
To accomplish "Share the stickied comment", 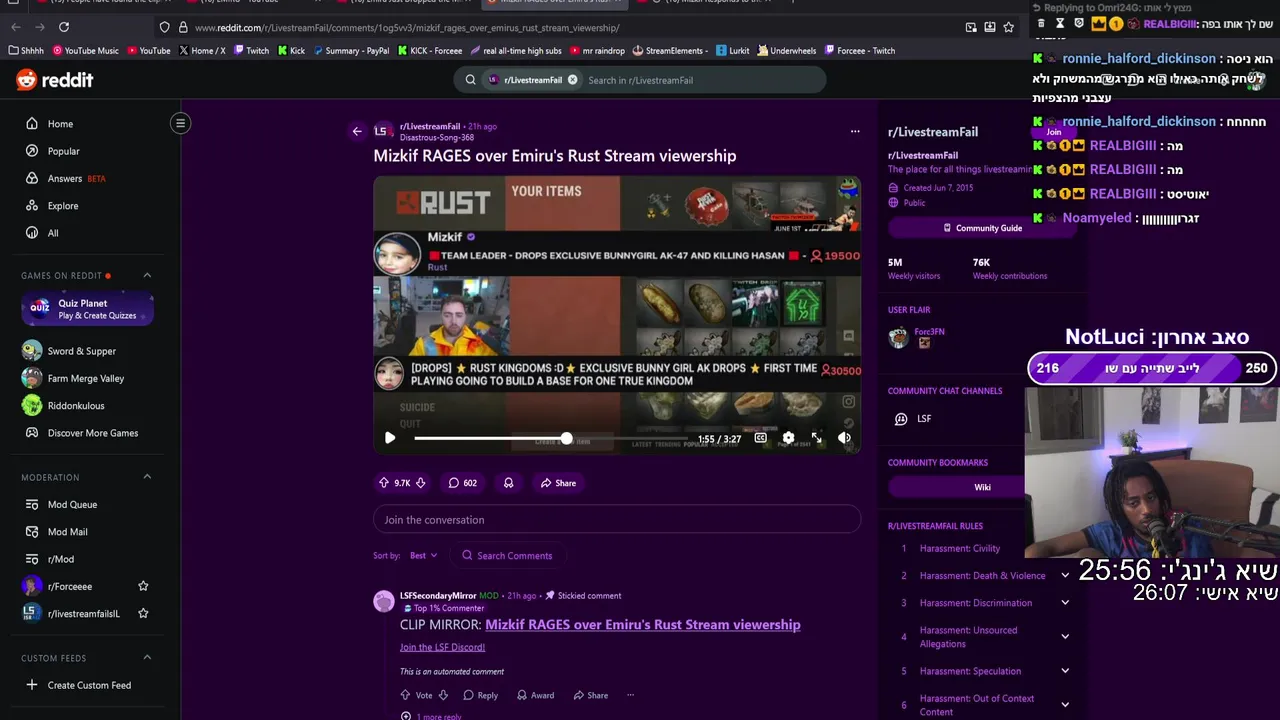I will (x=589, y=695).
